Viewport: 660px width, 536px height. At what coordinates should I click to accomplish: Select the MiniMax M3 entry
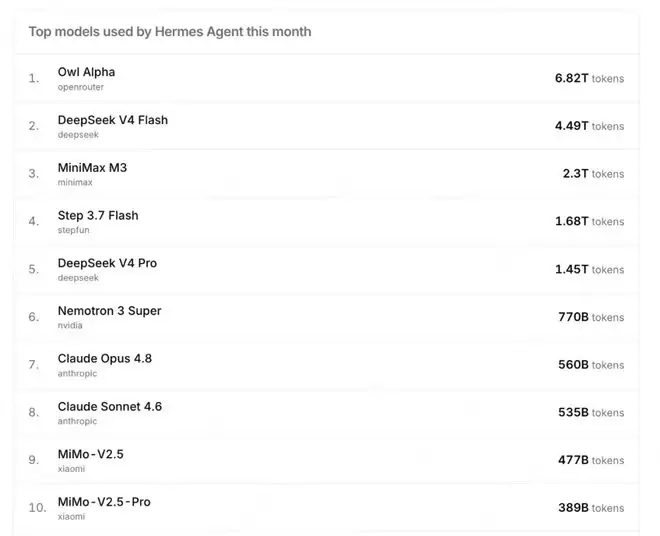92,168
